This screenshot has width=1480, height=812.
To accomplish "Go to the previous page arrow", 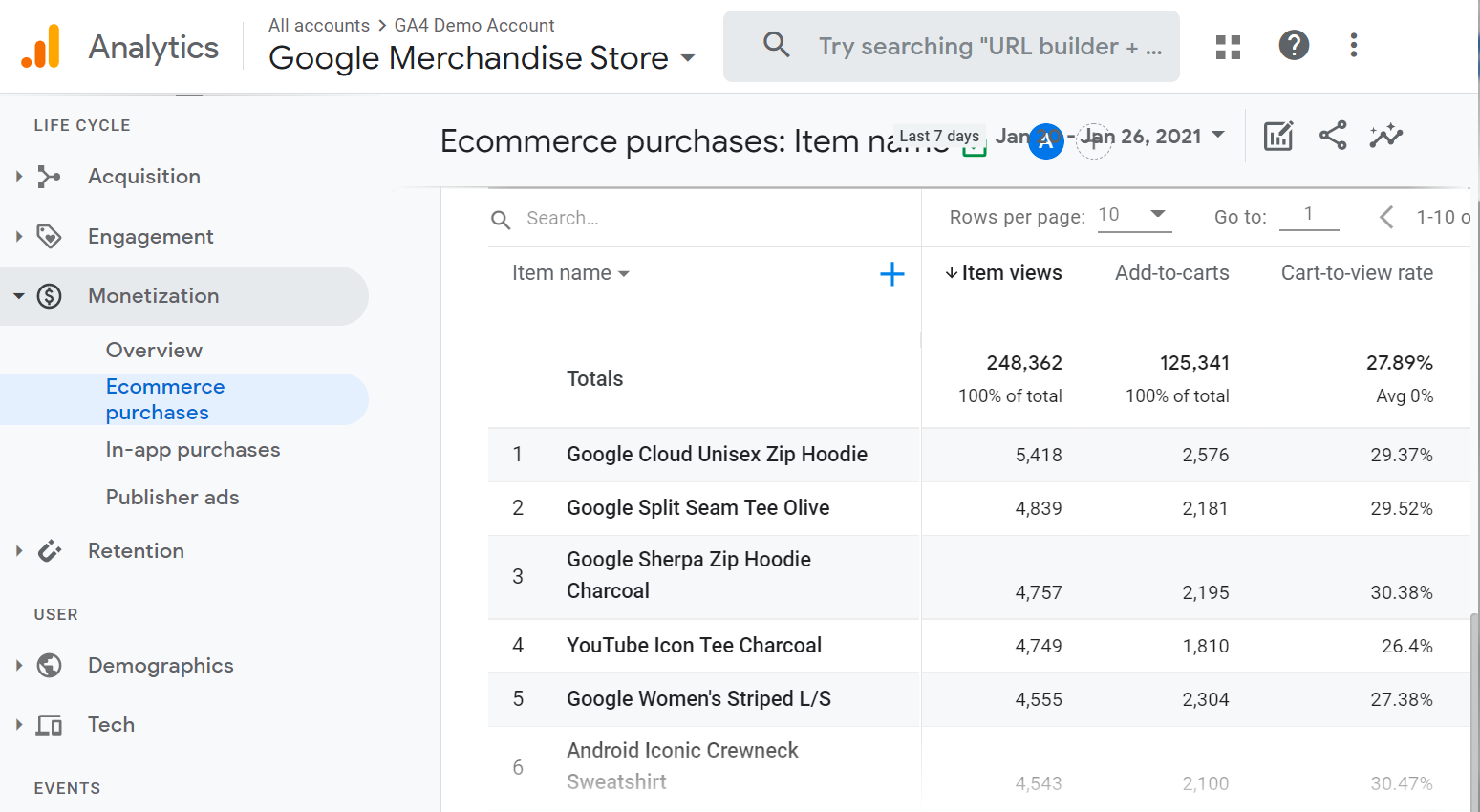I will (x=1386, y=218).
